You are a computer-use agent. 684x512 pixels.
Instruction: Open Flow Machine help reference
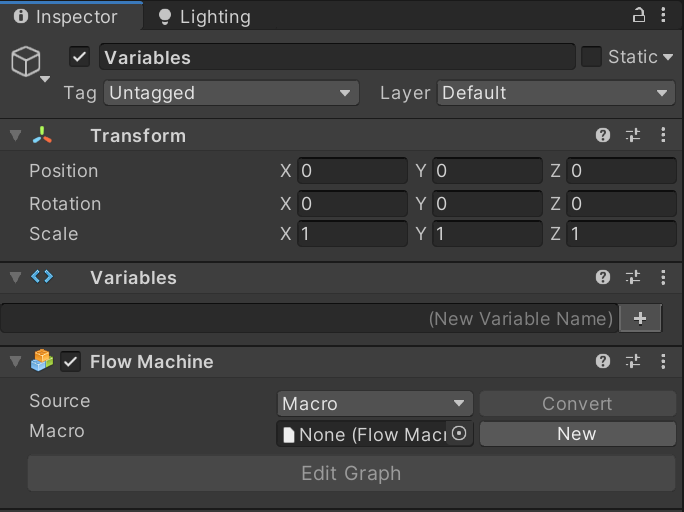pyautogui.click(x=603, y=362)
